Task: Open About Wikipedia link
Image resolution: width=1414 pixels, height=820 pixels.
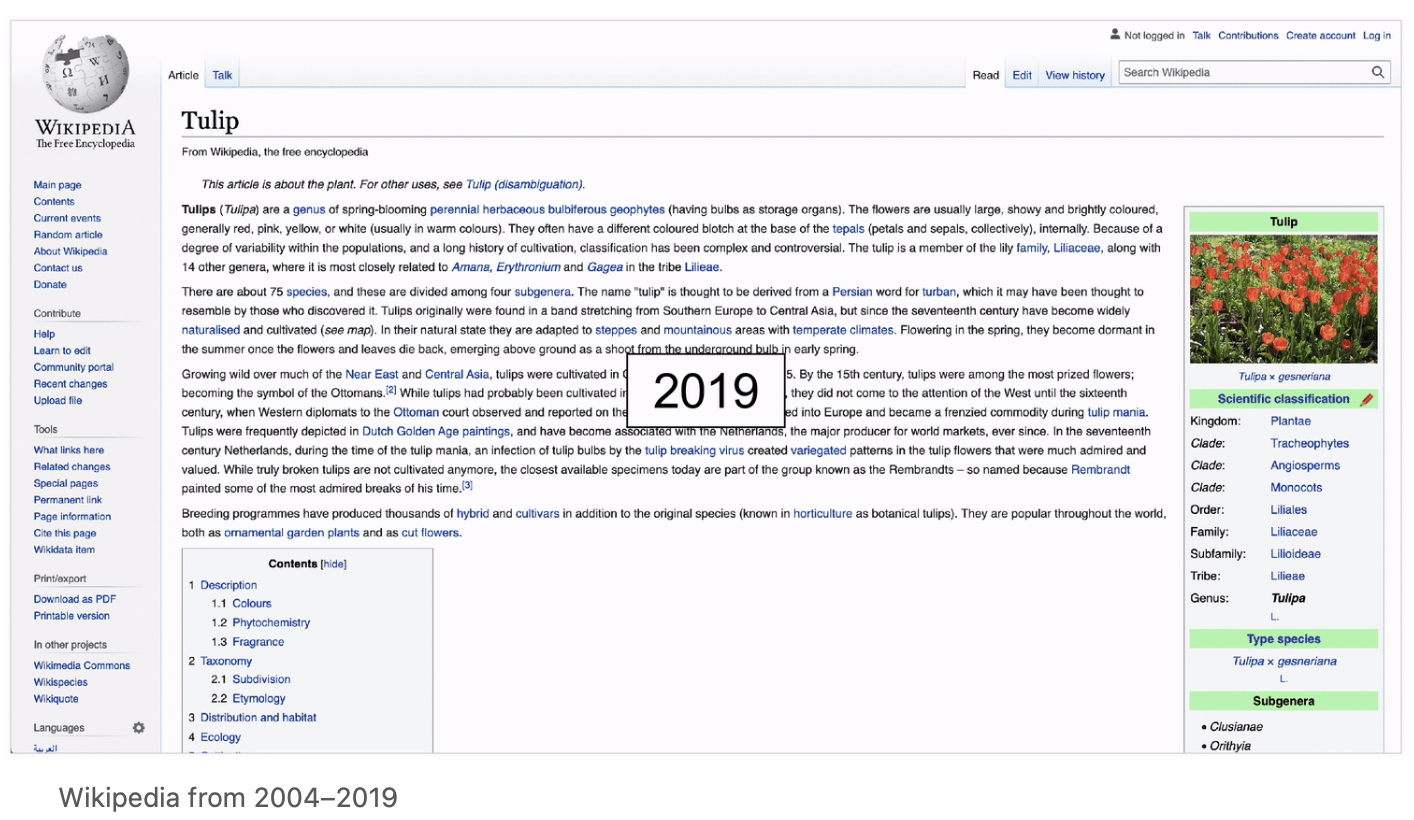Action: (70, 252)
